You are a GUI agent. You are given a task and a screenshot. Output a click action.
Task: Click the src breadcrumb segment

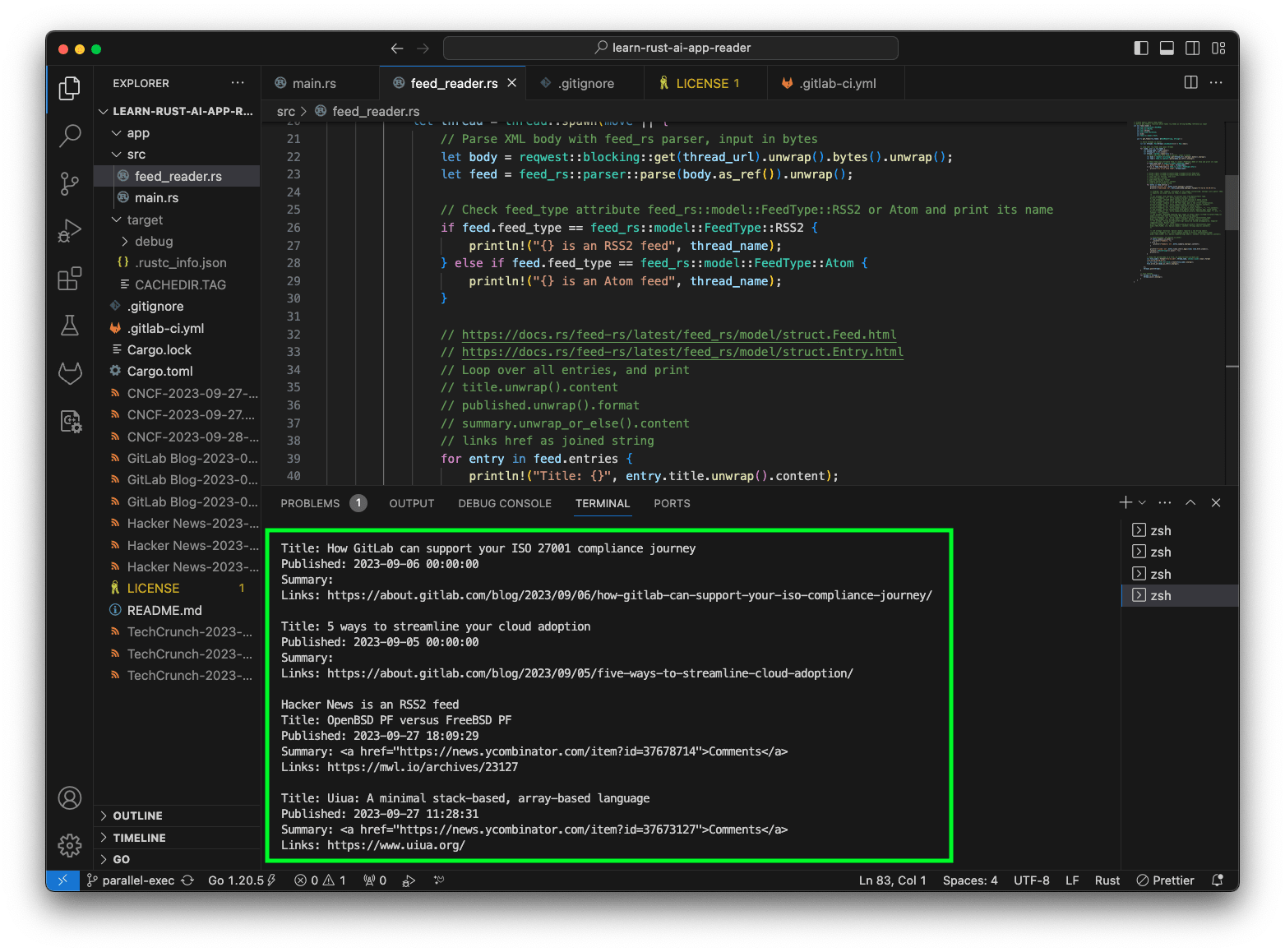285,111
